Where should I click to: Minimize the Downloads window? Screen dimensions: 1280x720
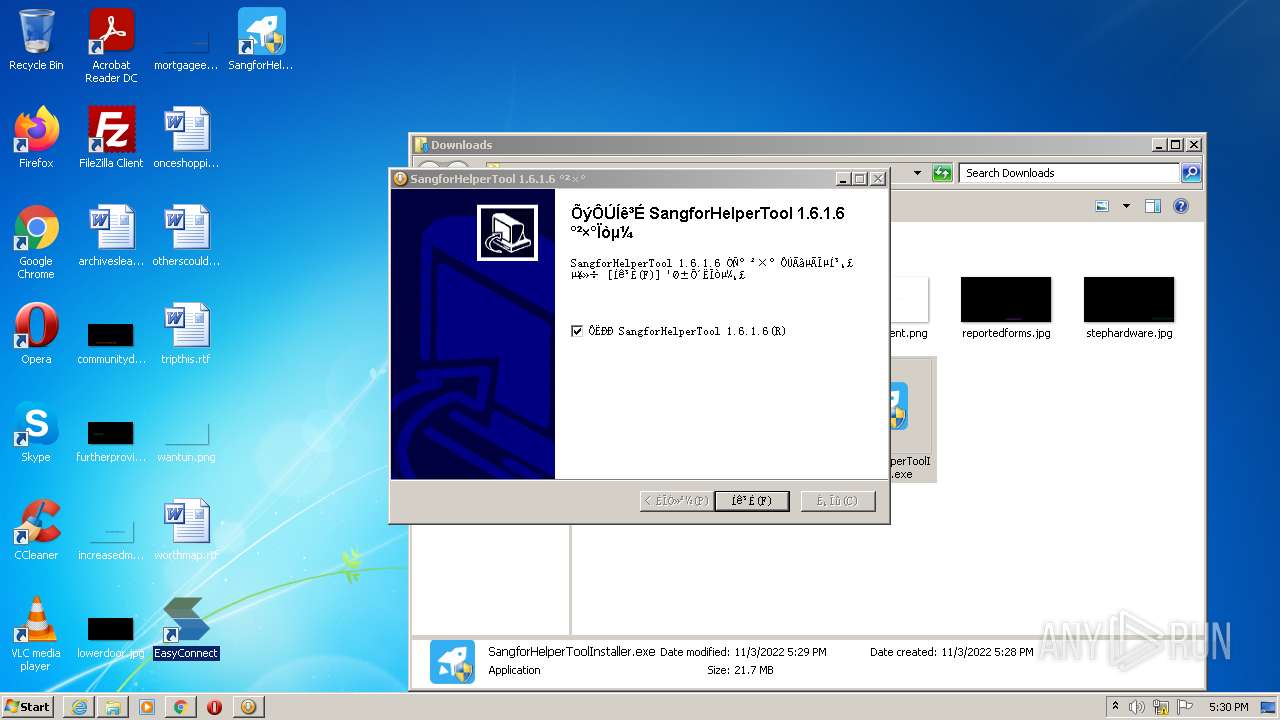tap(1159, 145)
